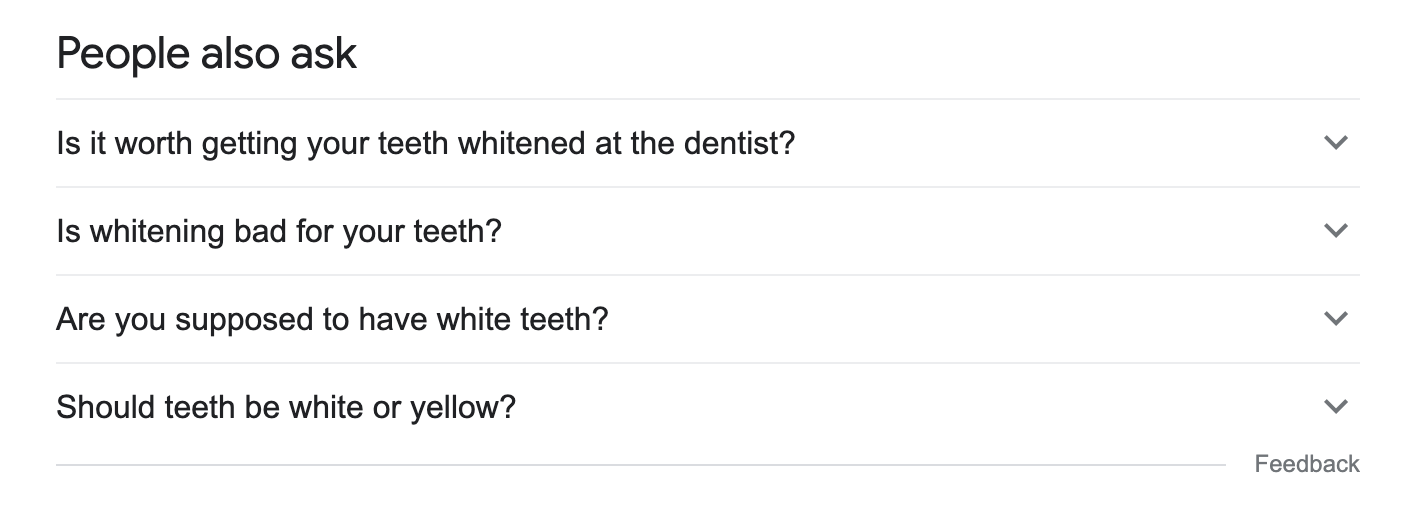Show the answer on whether whitening is bad
Viewport: 1404px width, 522px height.
pyautogui.click(x=279, y=231)
